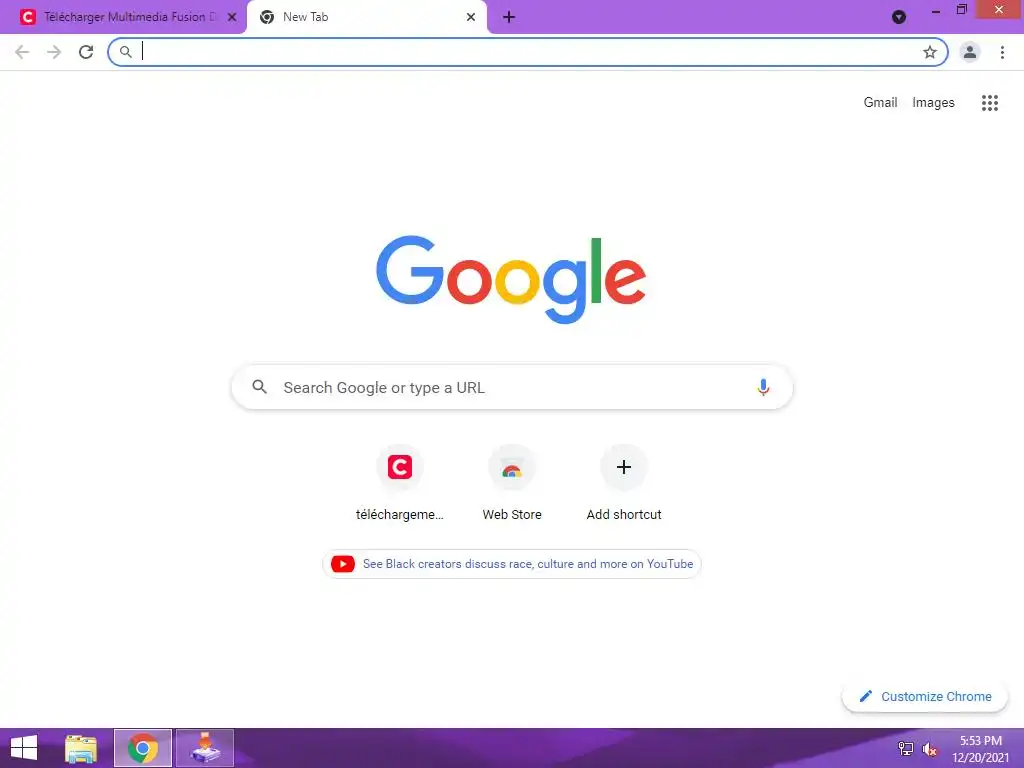
Task: Open the YouTube Black creators promo link
Action: tap(512, 564)
